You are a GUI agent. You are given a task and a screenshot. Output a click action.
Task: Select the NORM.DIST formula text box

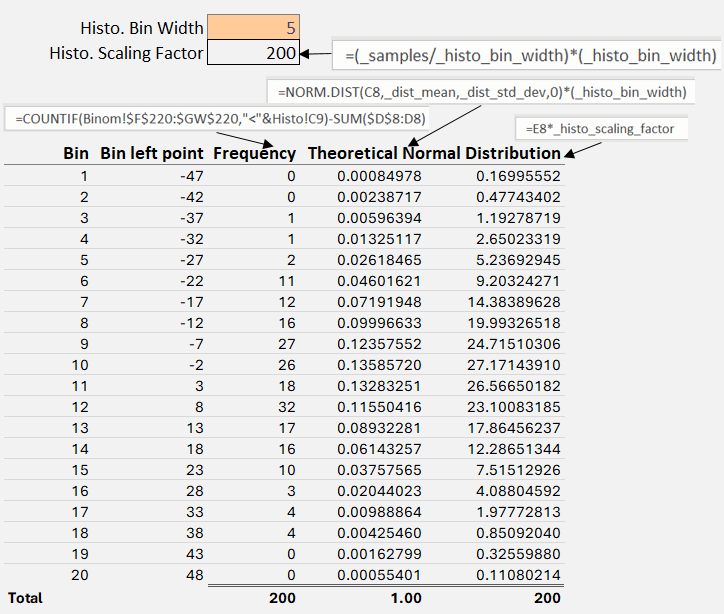[x=478, y=92]
